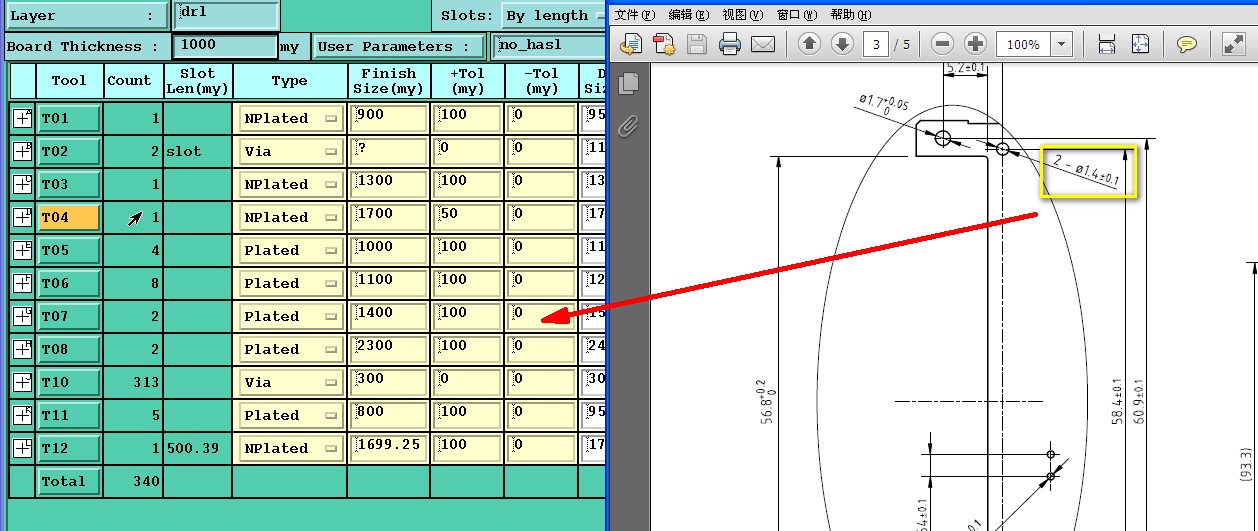
Task: Open the 文件 (File) menu
Action: [635, 14]
